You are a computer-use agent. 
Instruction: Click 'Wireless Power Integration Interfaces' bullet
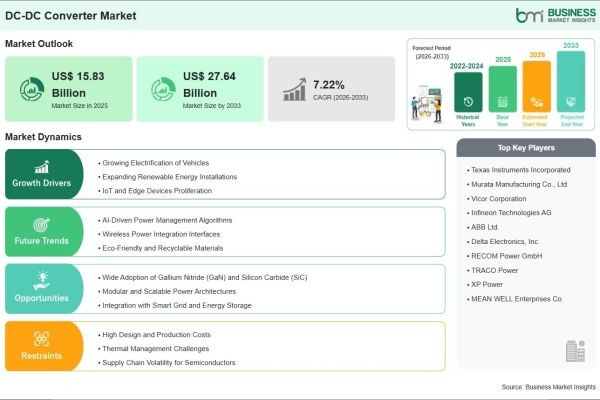coord(159,234)
